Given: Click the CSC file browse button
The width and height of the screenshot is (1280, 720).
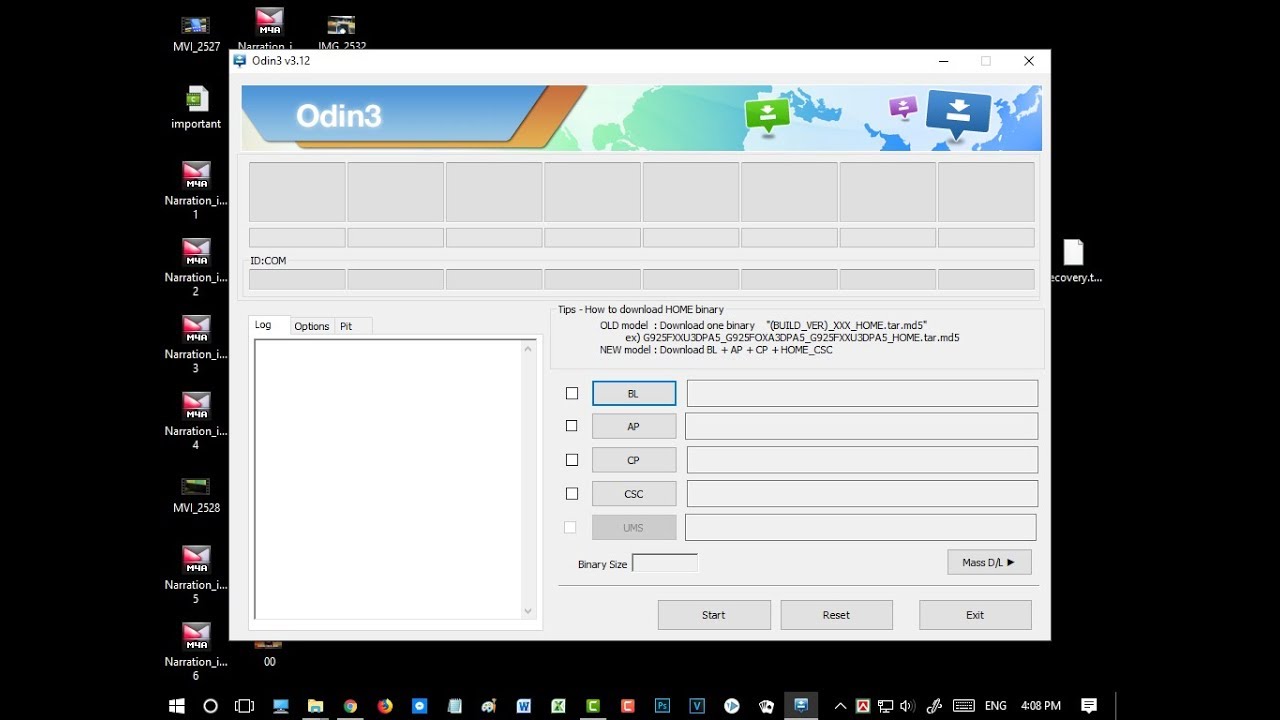Looking at the screenshot, I should [x=634, y=493].
